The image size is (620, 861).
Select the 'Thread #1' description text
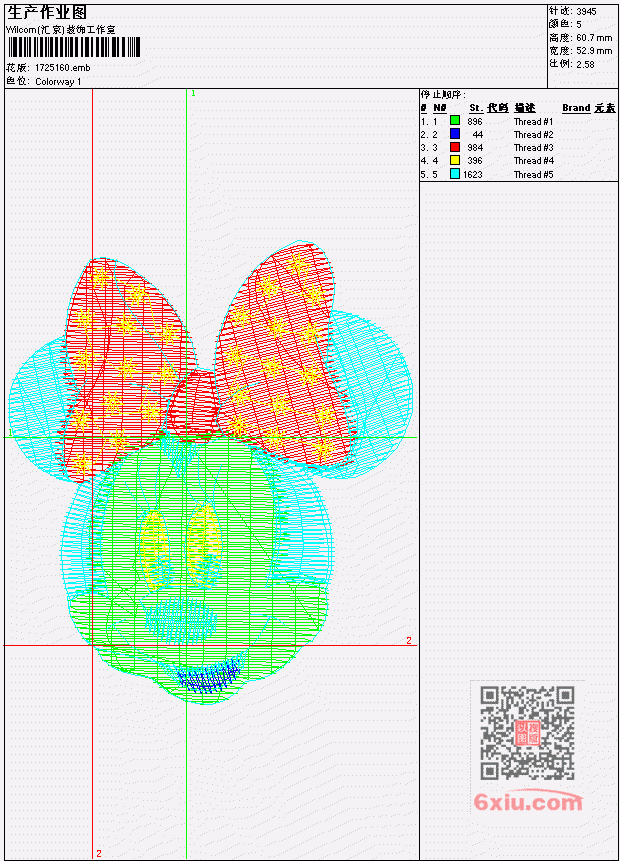pyautogui.click(x=533, y=121)
